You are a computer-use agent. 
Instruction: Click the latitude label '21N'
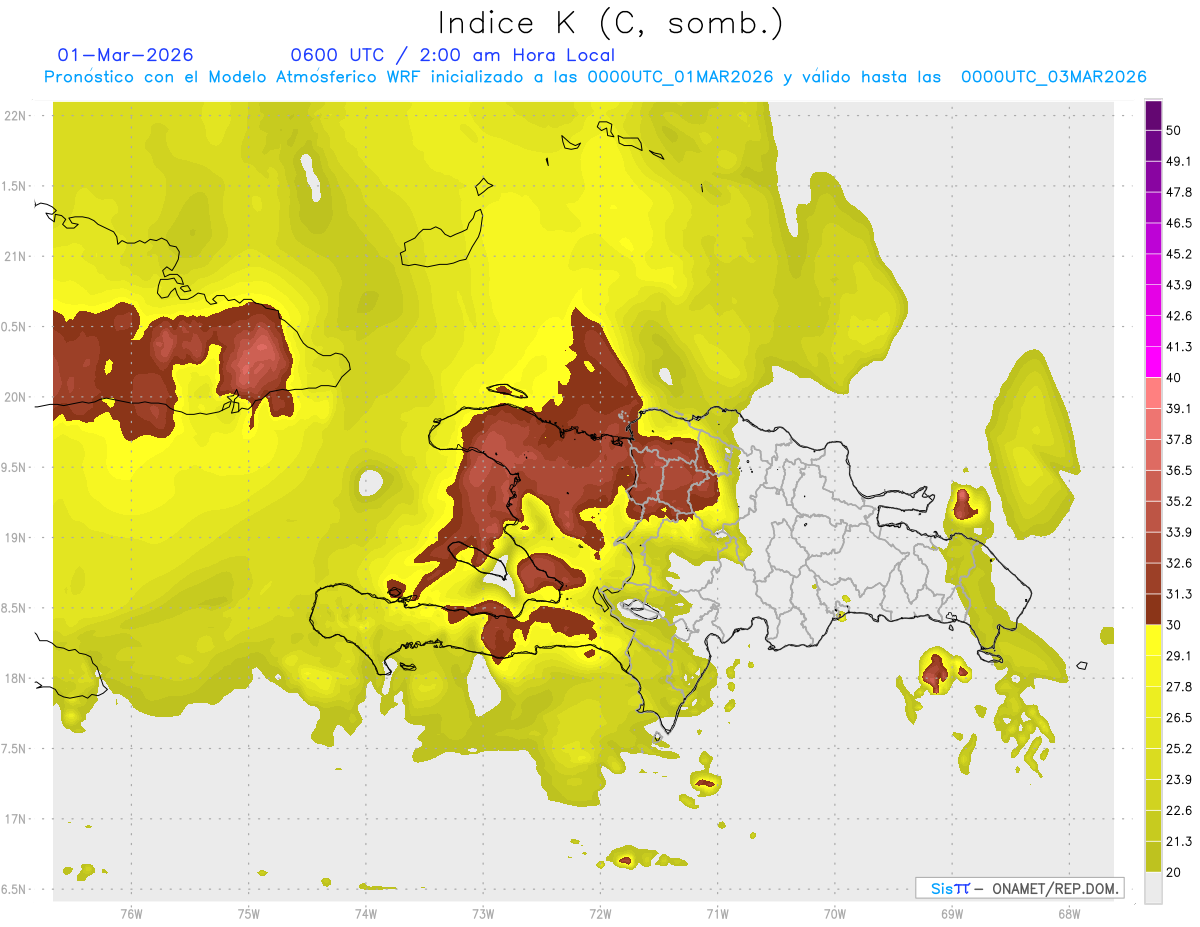[x=17, y=257]
